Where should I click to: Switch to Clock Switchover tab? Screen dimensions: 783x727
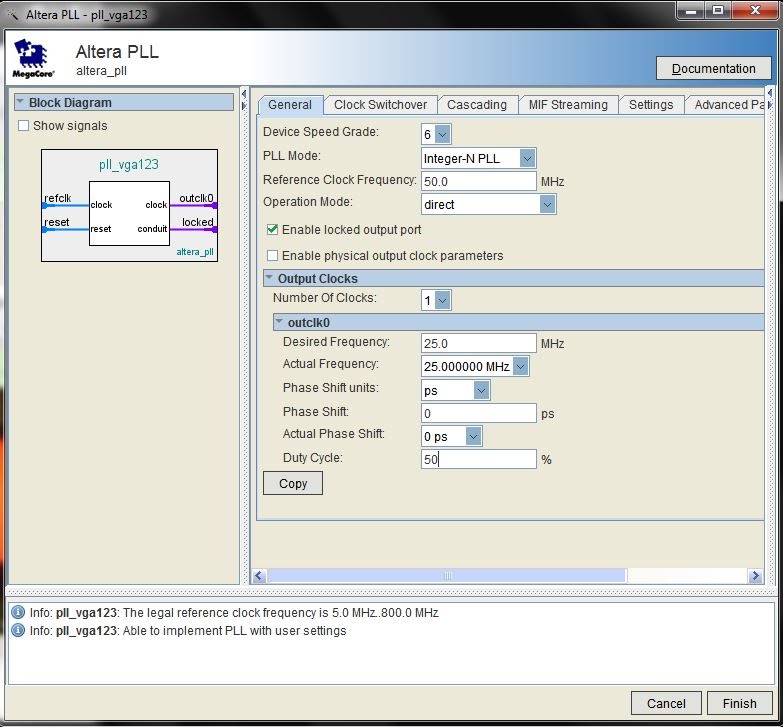(x=381, y=105)
